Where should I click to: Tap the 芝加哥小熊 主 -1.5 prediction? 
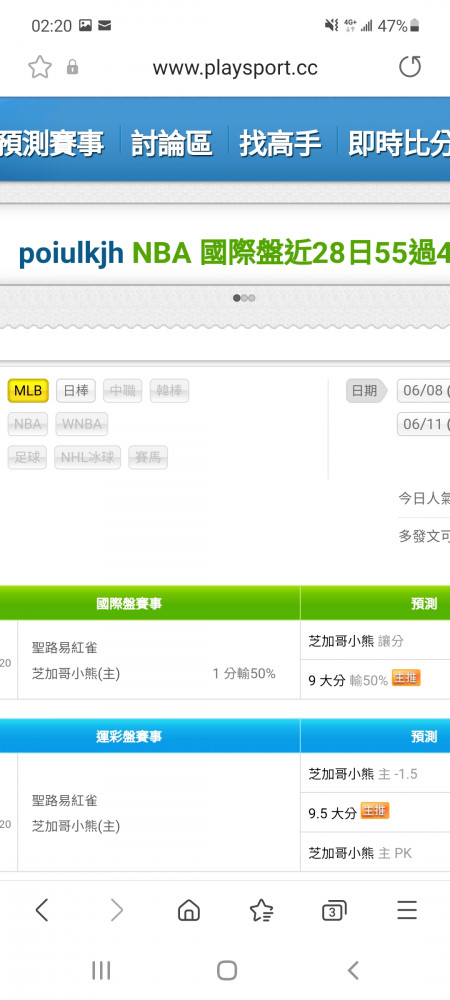click(x=363, y=774)
